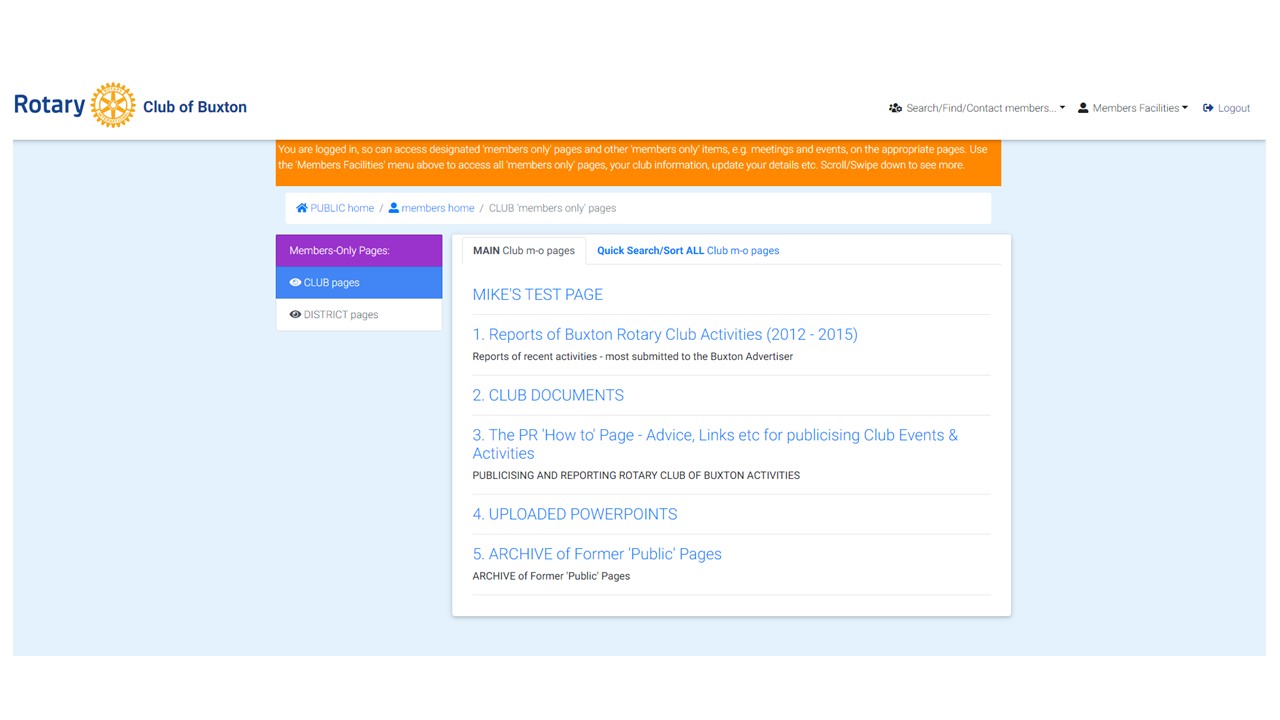Open Reports of Buxton Rotary Club Activities
The width and height of the screenshot is (1280, 720).
tap(665, 335)
